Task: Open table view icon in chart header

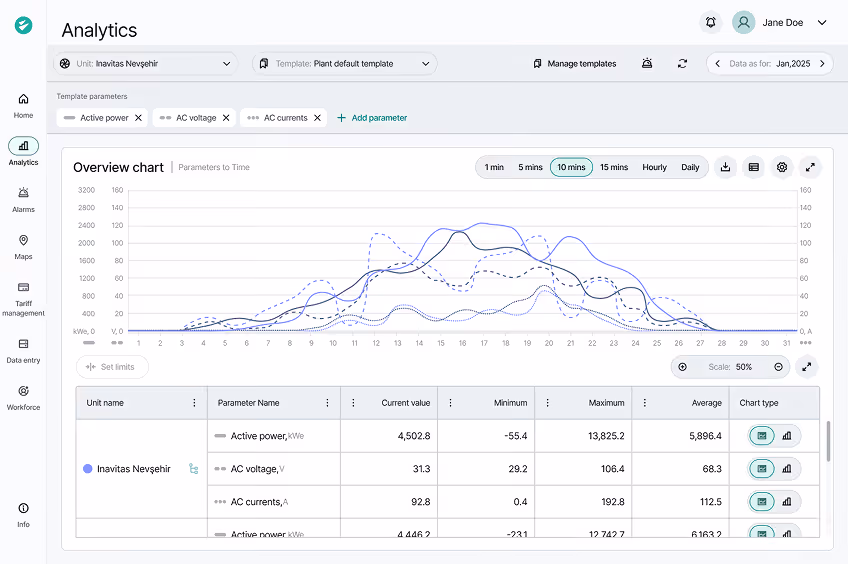Action: pos(754,167)
